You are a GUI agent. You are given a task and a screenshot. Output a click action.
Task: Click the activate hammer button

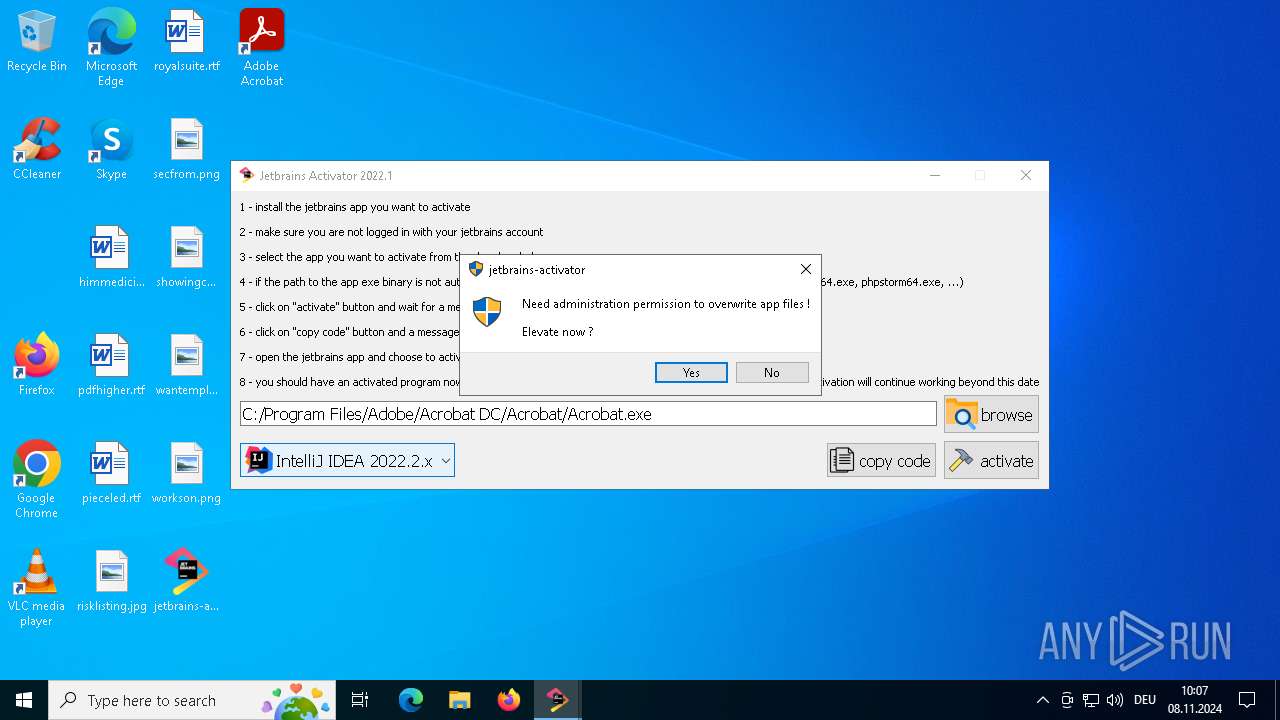pyautogui.click(x=991, y=460)
